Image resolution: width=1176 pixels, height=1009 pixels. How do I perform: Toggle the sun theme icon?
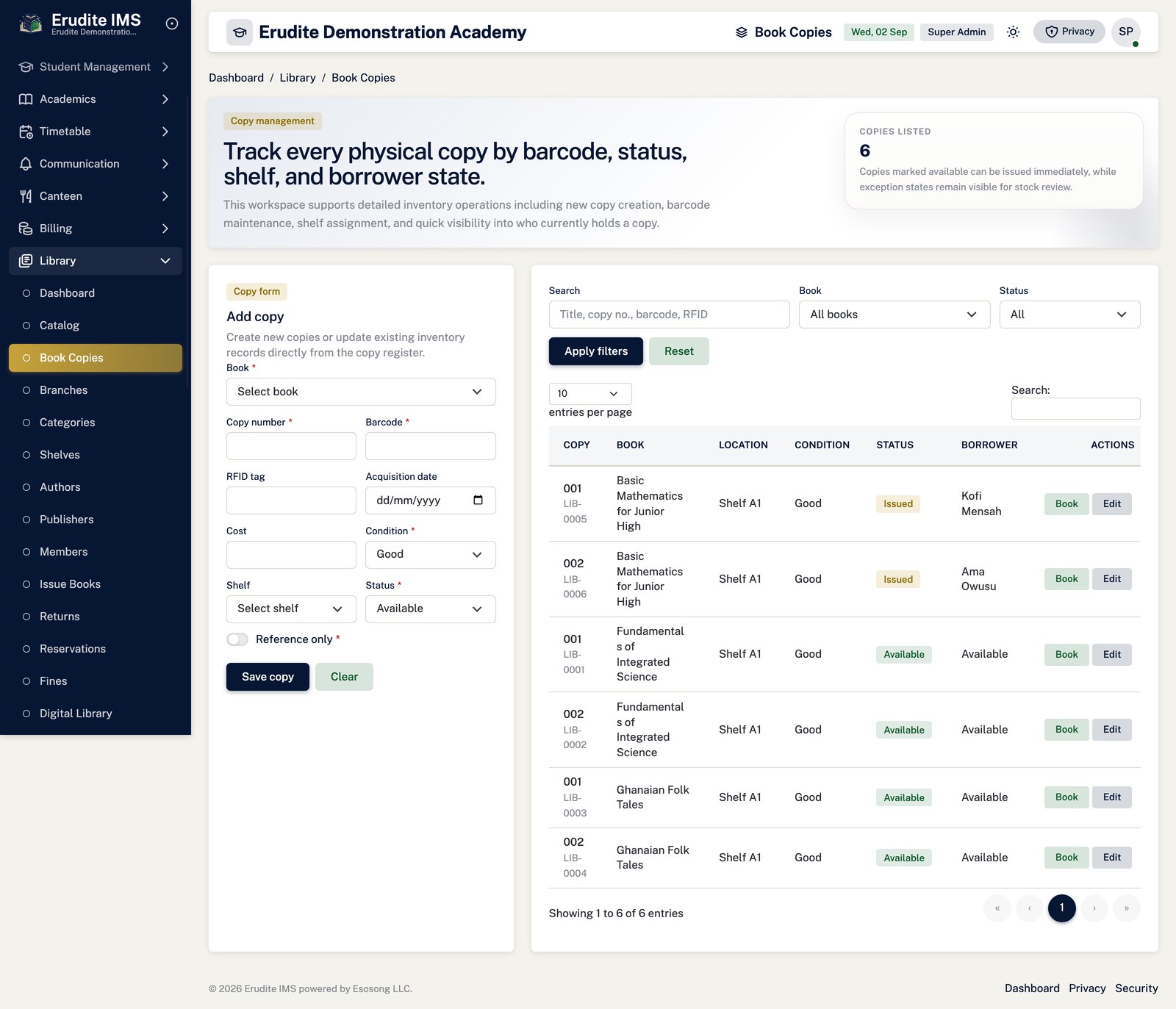[x=1013, y=32]
